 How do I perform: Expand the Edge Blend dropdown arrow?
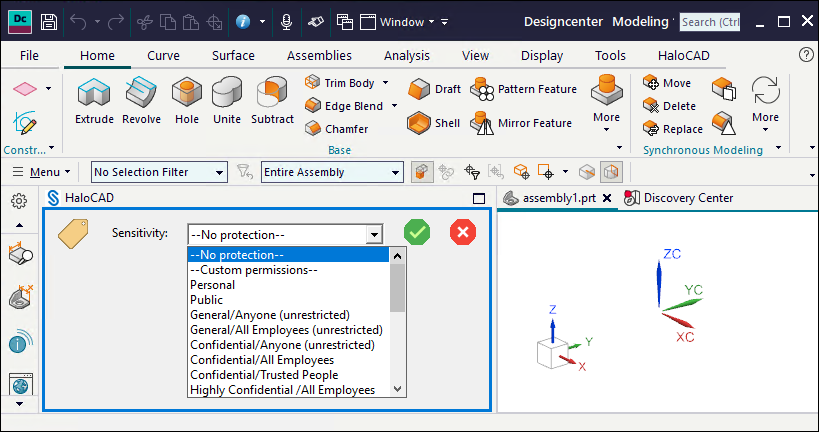[394, 106]
